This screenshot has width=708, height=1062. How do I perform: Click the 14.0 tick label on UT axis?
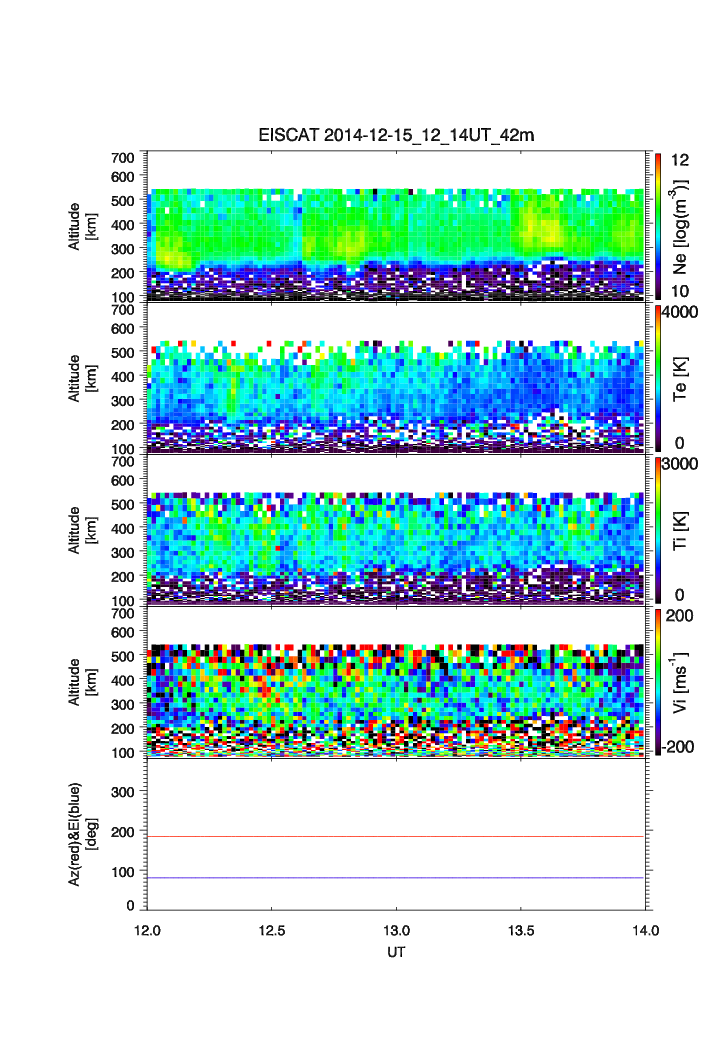pyautogui.click(x=645, y=929)
